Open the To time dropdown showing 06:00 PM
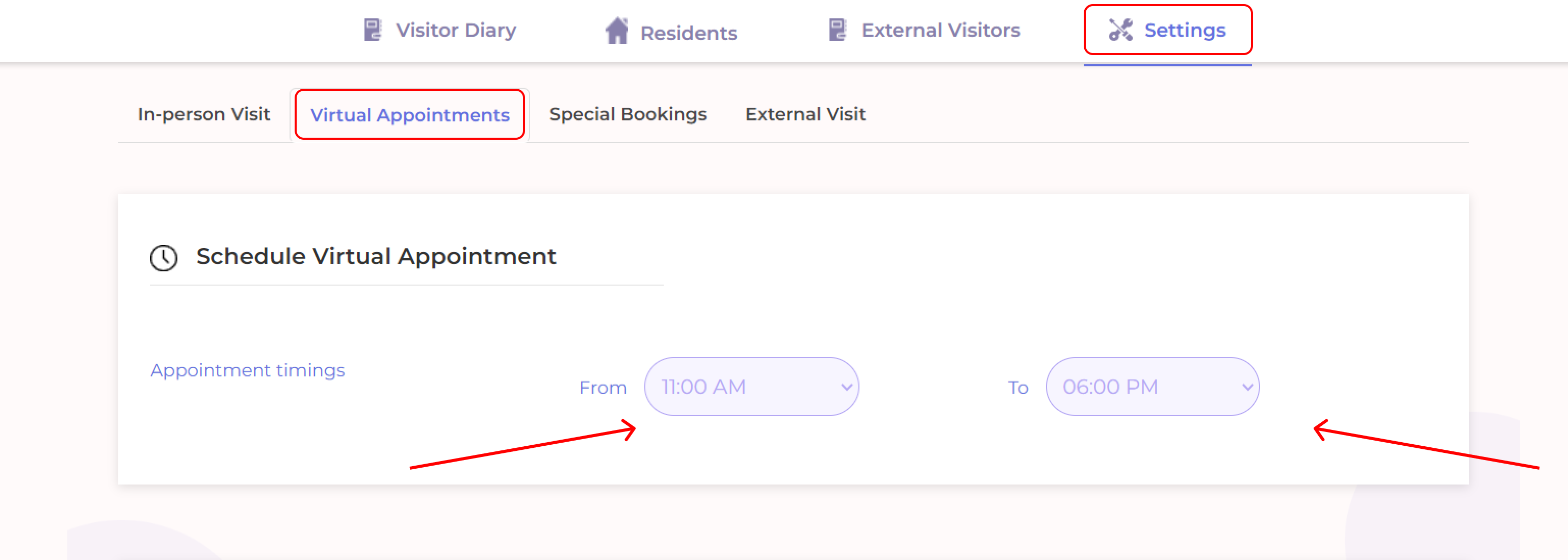Screen dimensions: 1568x560 click(x=1144, y=387)
